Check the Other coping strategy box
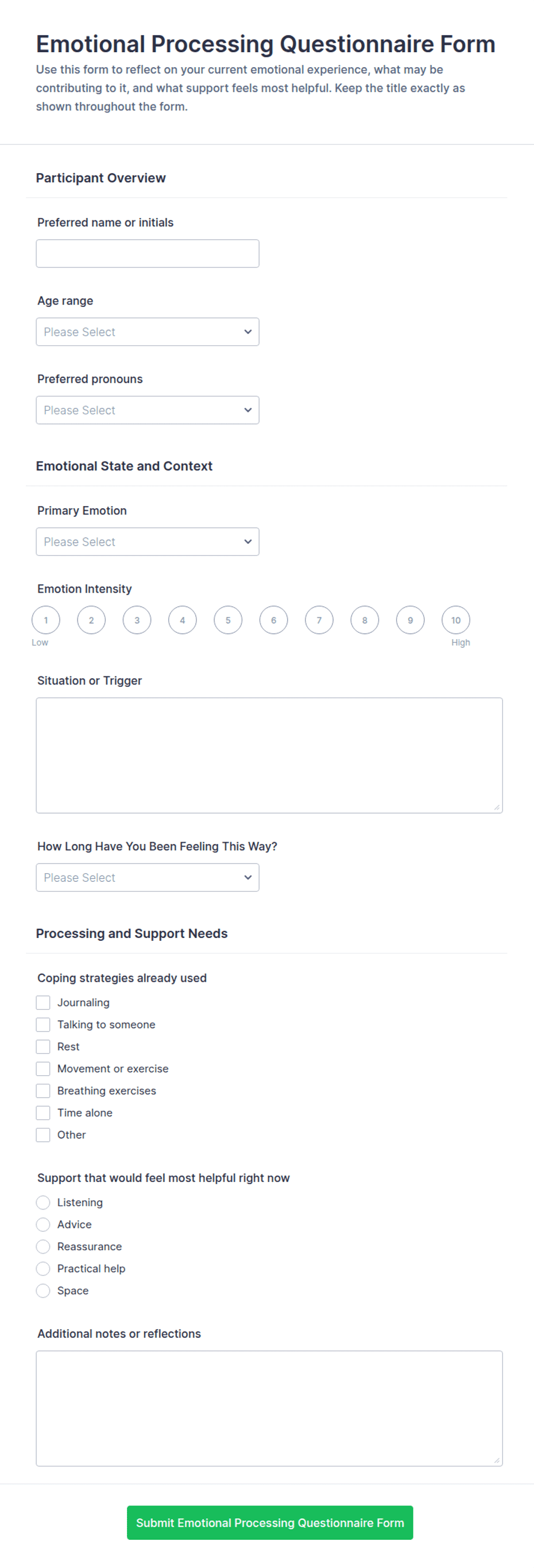 click(x=42, y=1134)
